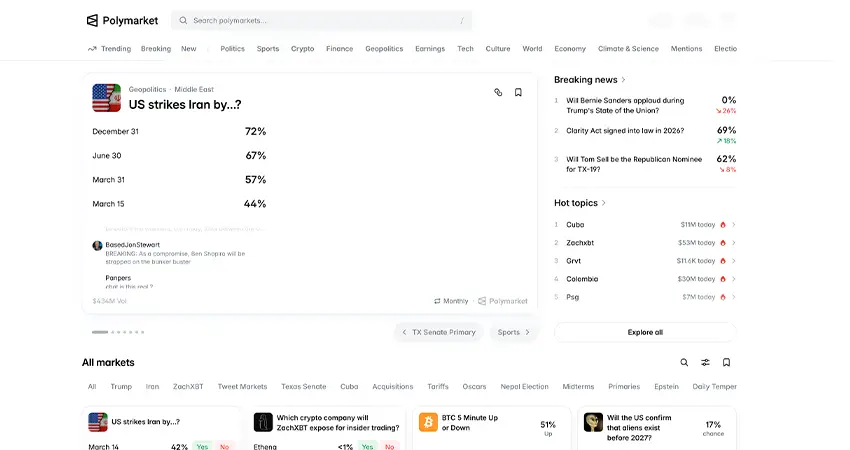Switch to the Crypto category tab
This screenshot has height=450, width=850.
point(302,48)
